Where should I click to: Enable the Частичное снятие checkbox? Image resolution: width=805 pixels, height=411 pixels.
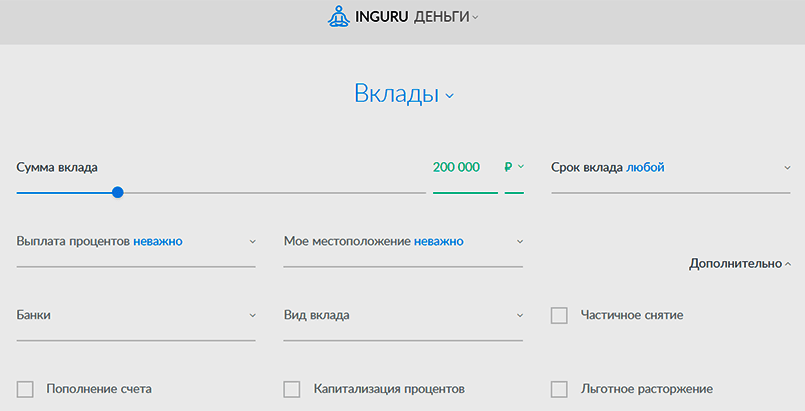560,316
